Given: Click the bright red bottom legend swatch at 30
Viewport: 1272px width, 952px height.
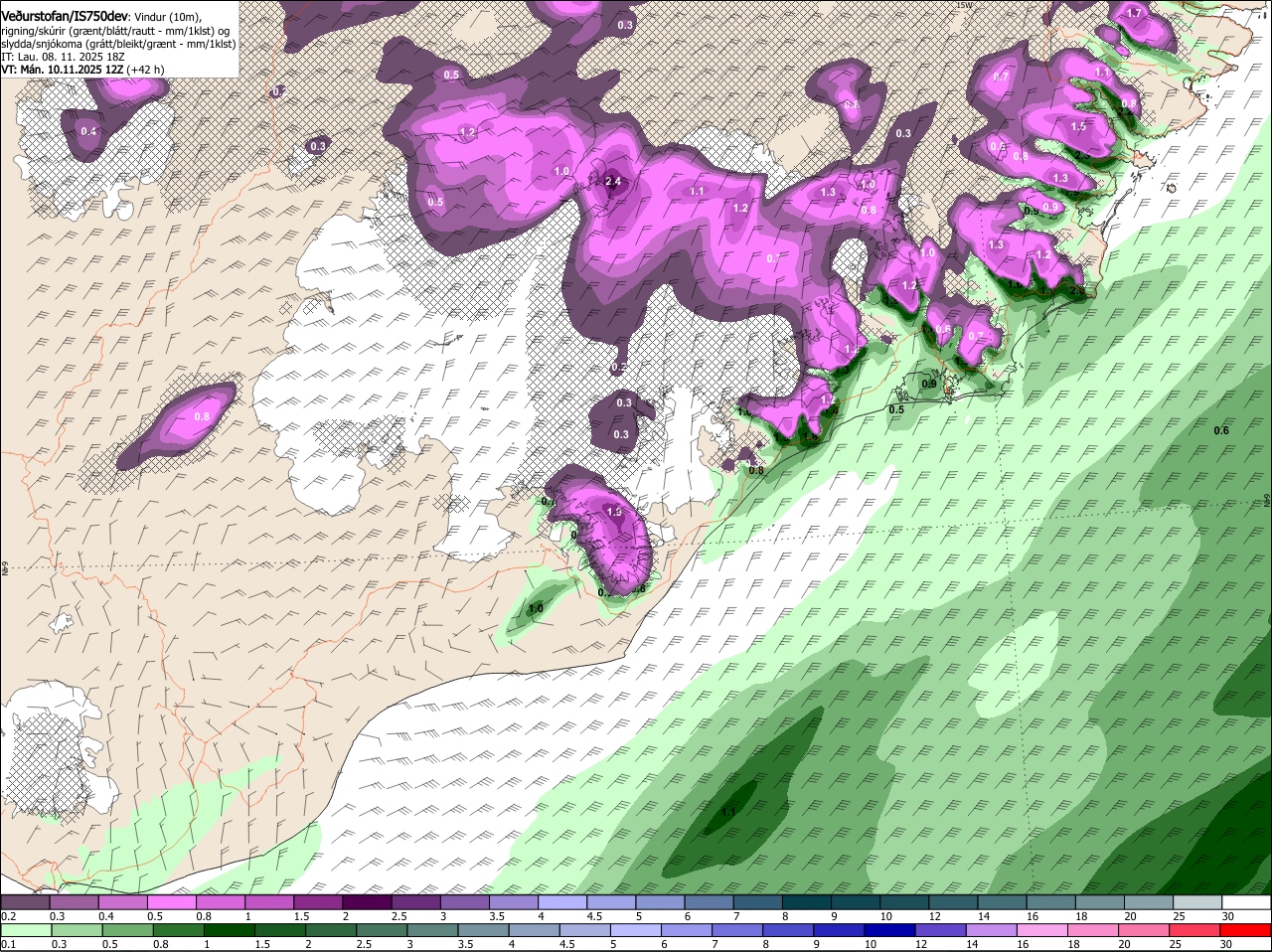Looking at the screenshot, I should tap(1247, 930).
